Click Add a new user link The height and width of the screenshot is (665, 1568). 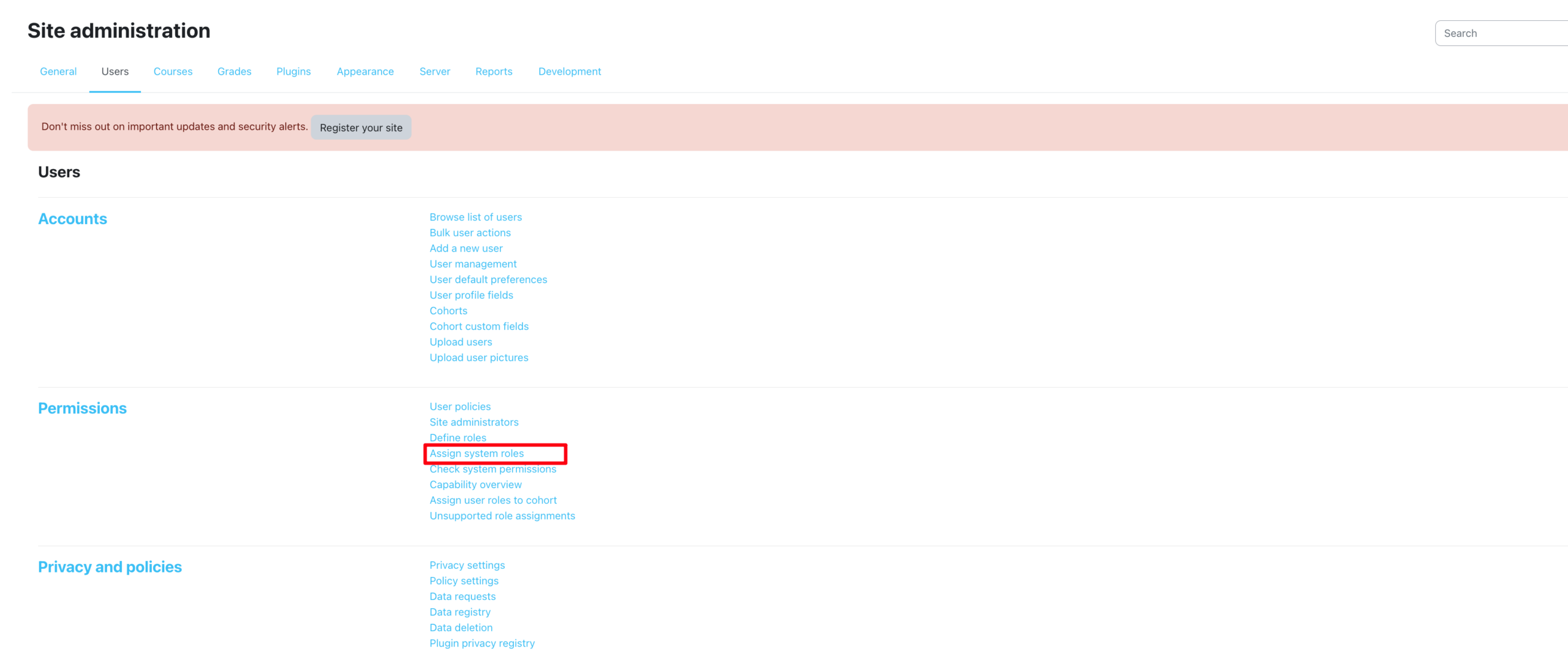coord(466,248)
